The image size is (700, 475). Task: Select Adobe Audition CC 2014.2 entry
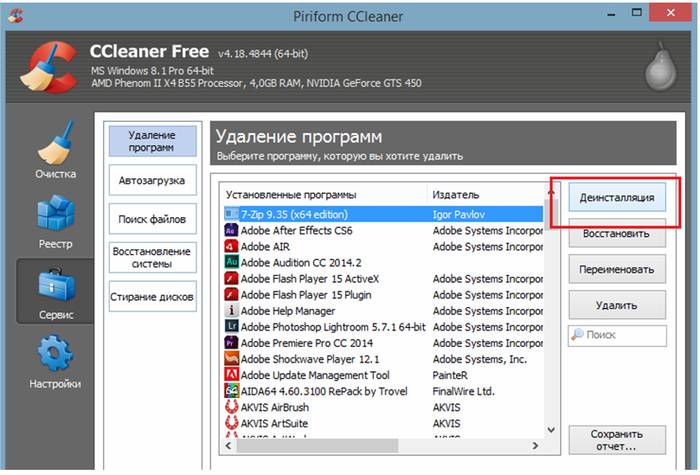(x=383, y=262)
